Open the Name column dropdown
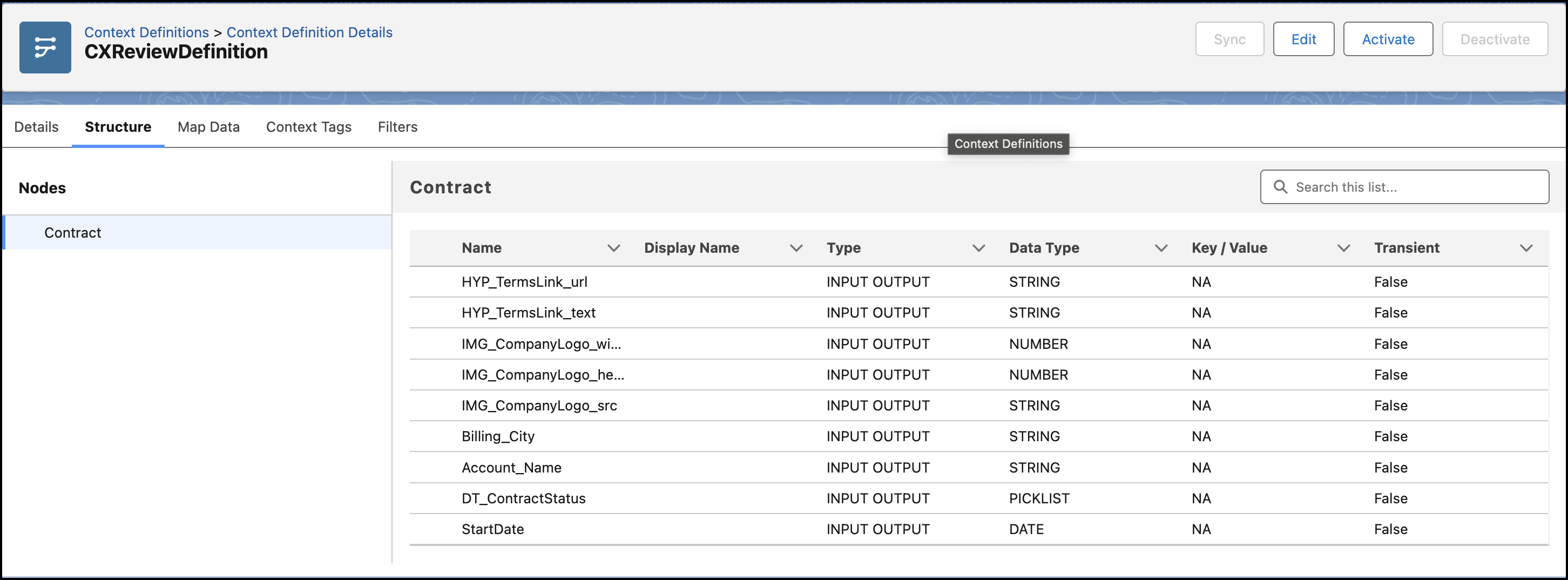Screen dimensions: 1568x580 pos(614,248)
